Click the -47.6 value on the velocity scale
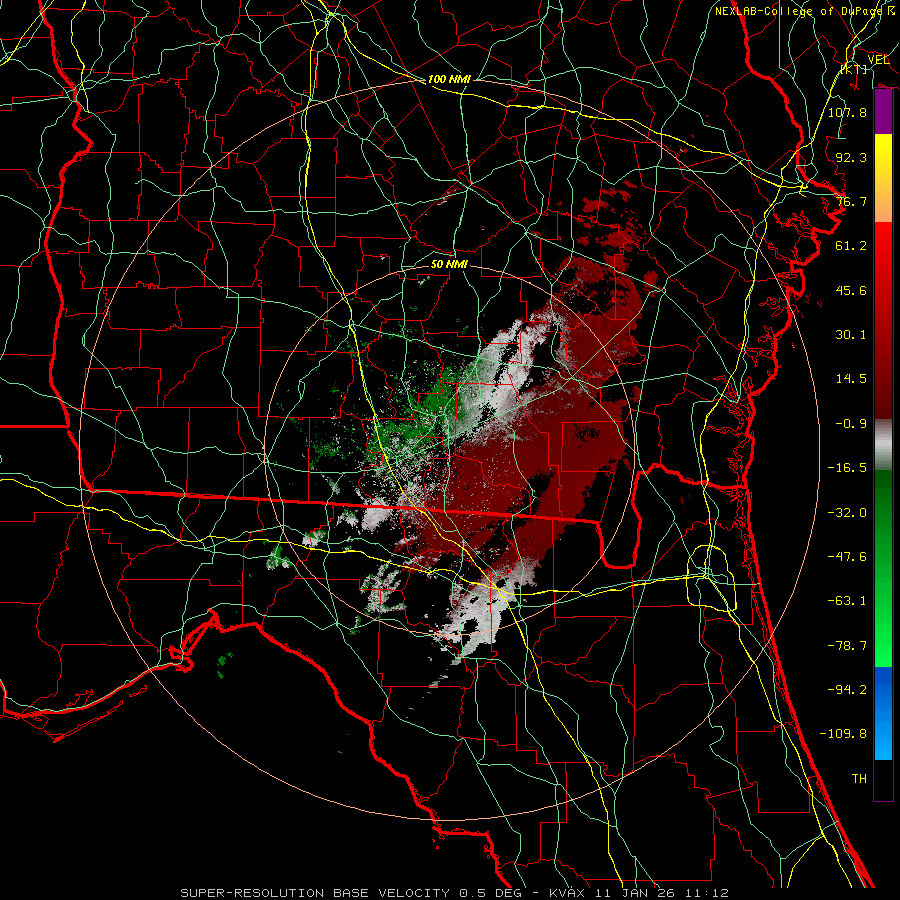The width and height of the screenshot is (900, 900). tap(847, 557)
